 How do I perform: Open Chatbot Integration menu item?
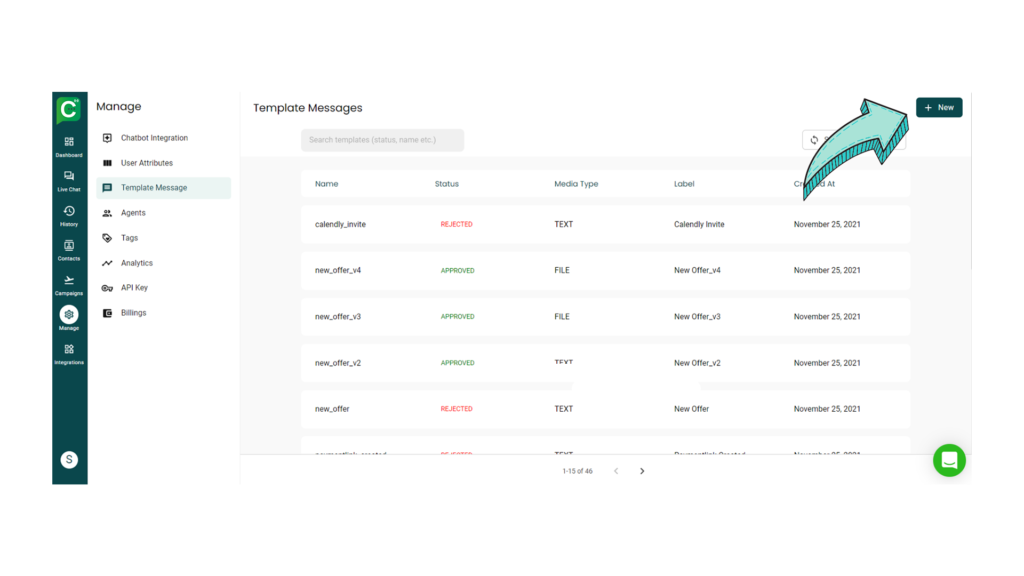[x=154, y=138]
